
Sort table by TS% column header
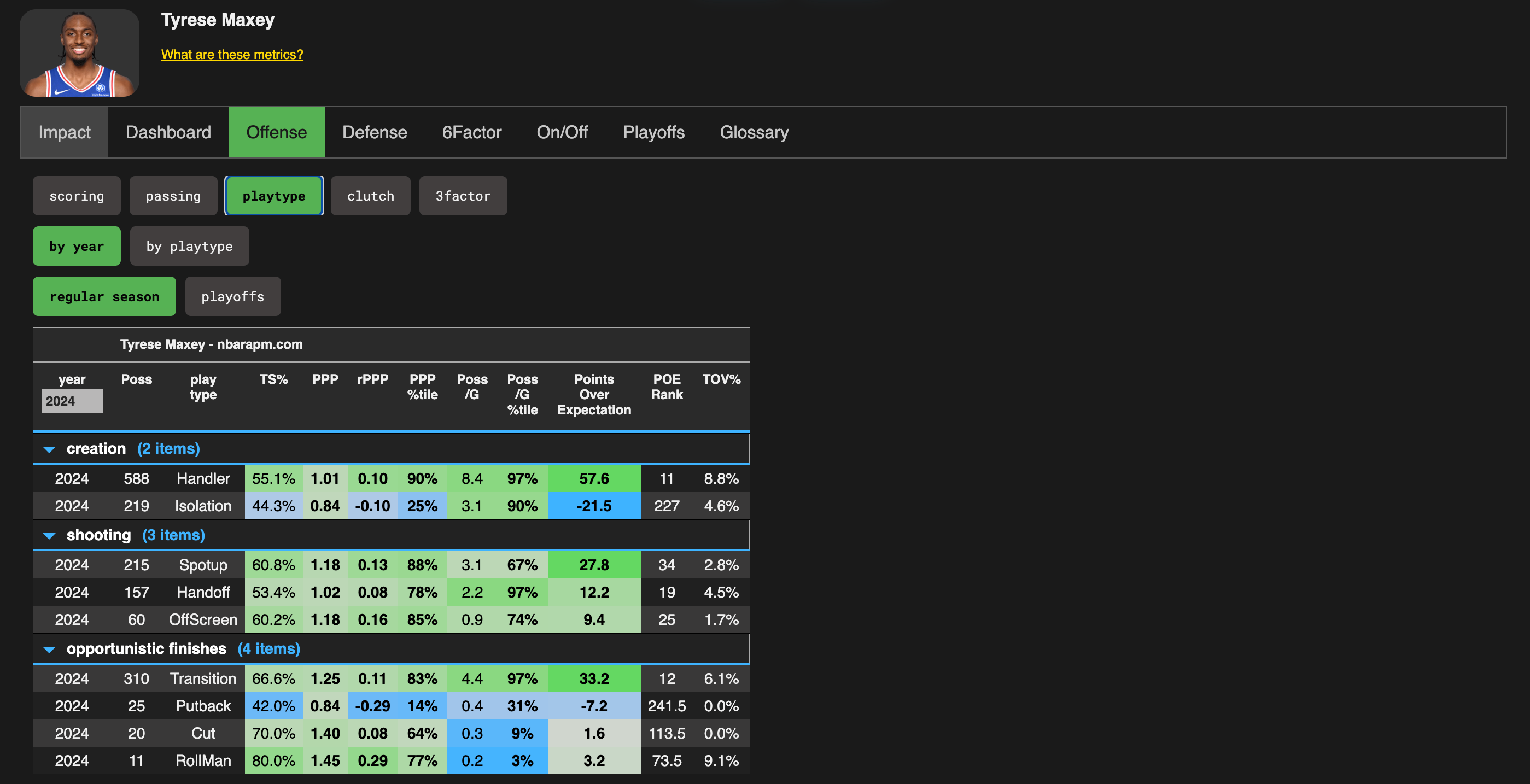(273, 379)
